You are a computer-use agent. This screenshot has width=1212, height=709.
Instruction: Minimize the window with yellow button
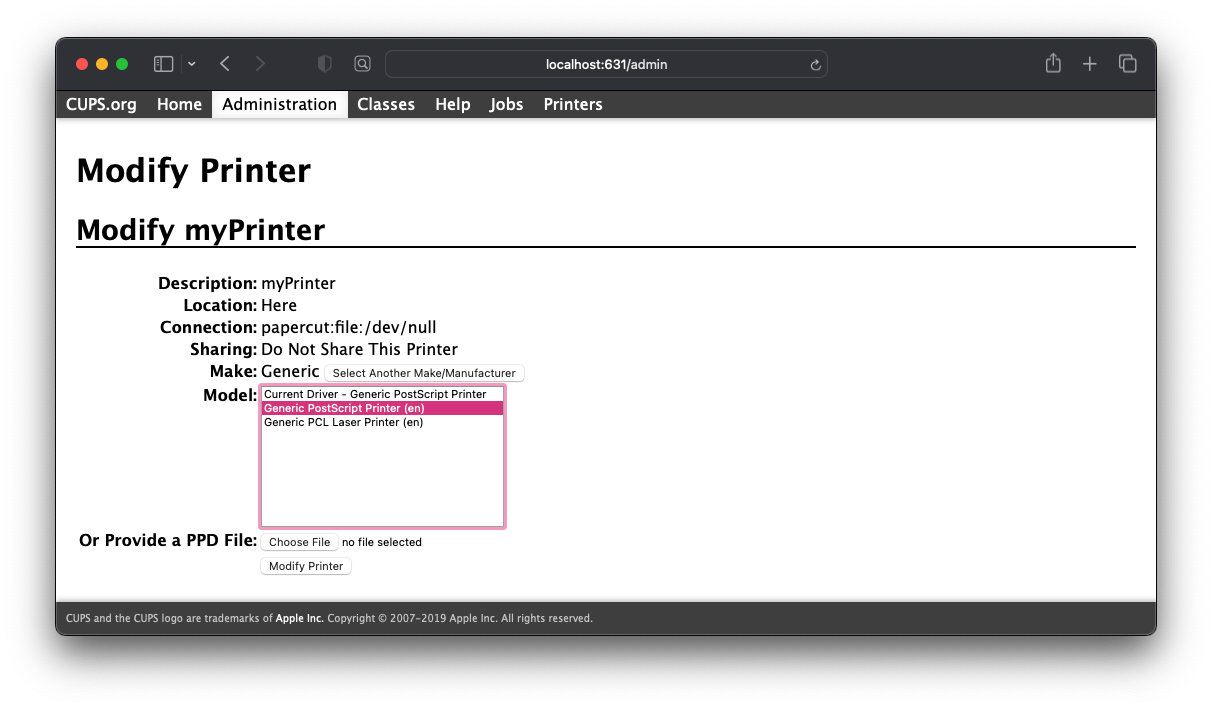click(102, 64)
